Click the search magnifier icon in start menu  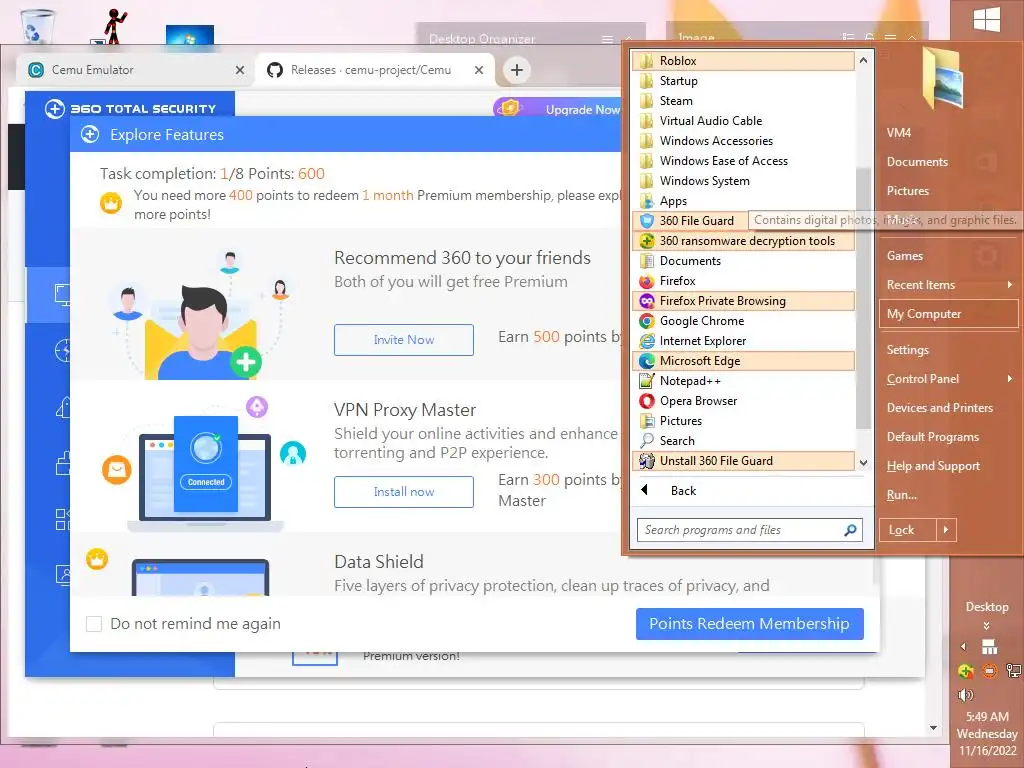[850, 530]
